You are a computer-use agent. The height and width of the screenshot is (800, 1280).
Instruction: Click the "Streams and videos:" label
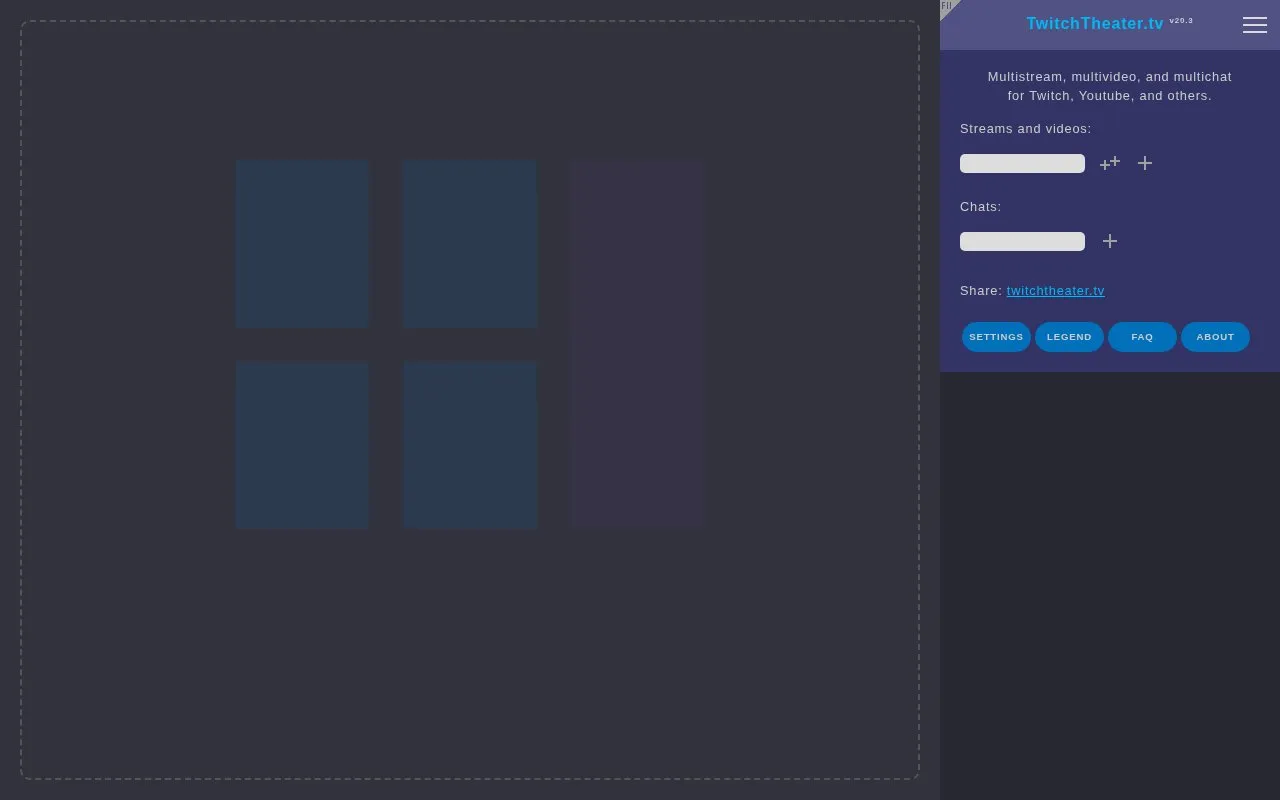[1026, 129]
